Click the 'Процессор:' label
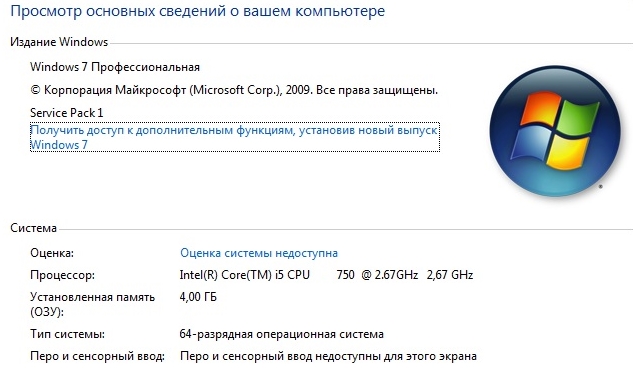The image size is (633, 376). pyautogui.click(x=63, y=275)
